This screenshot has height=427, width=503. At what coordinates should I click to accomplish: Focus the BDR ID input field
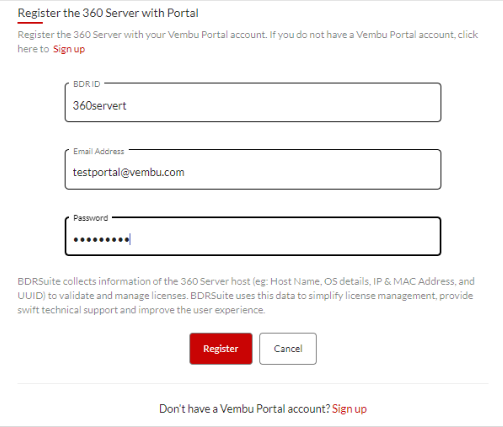(x=253, y=103)
